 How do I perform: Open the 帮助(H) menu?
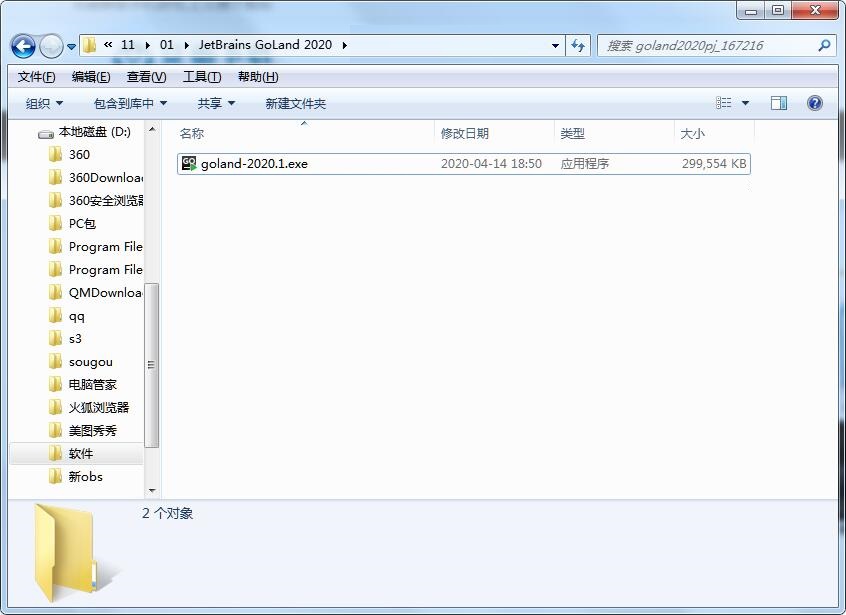[258, 77]
